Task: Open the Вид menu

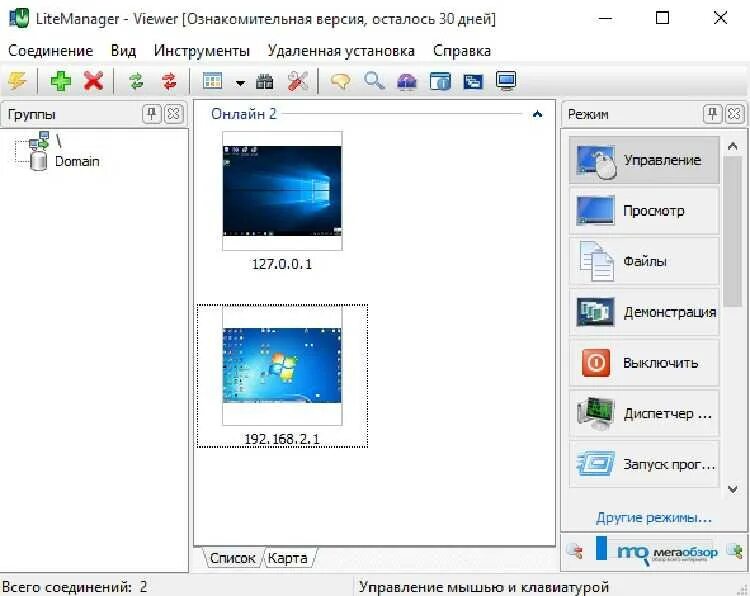Action: tap(123, 51)
